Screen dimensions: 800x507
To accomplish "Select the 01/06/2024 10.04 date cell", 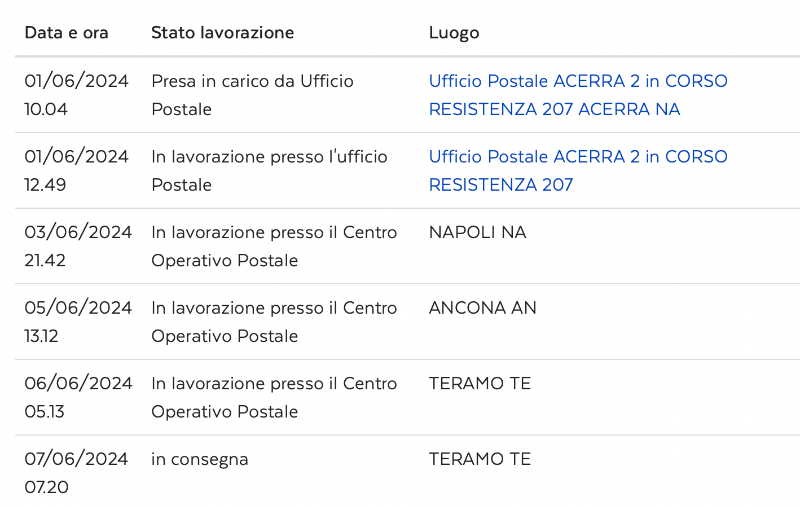I will 77,95.
